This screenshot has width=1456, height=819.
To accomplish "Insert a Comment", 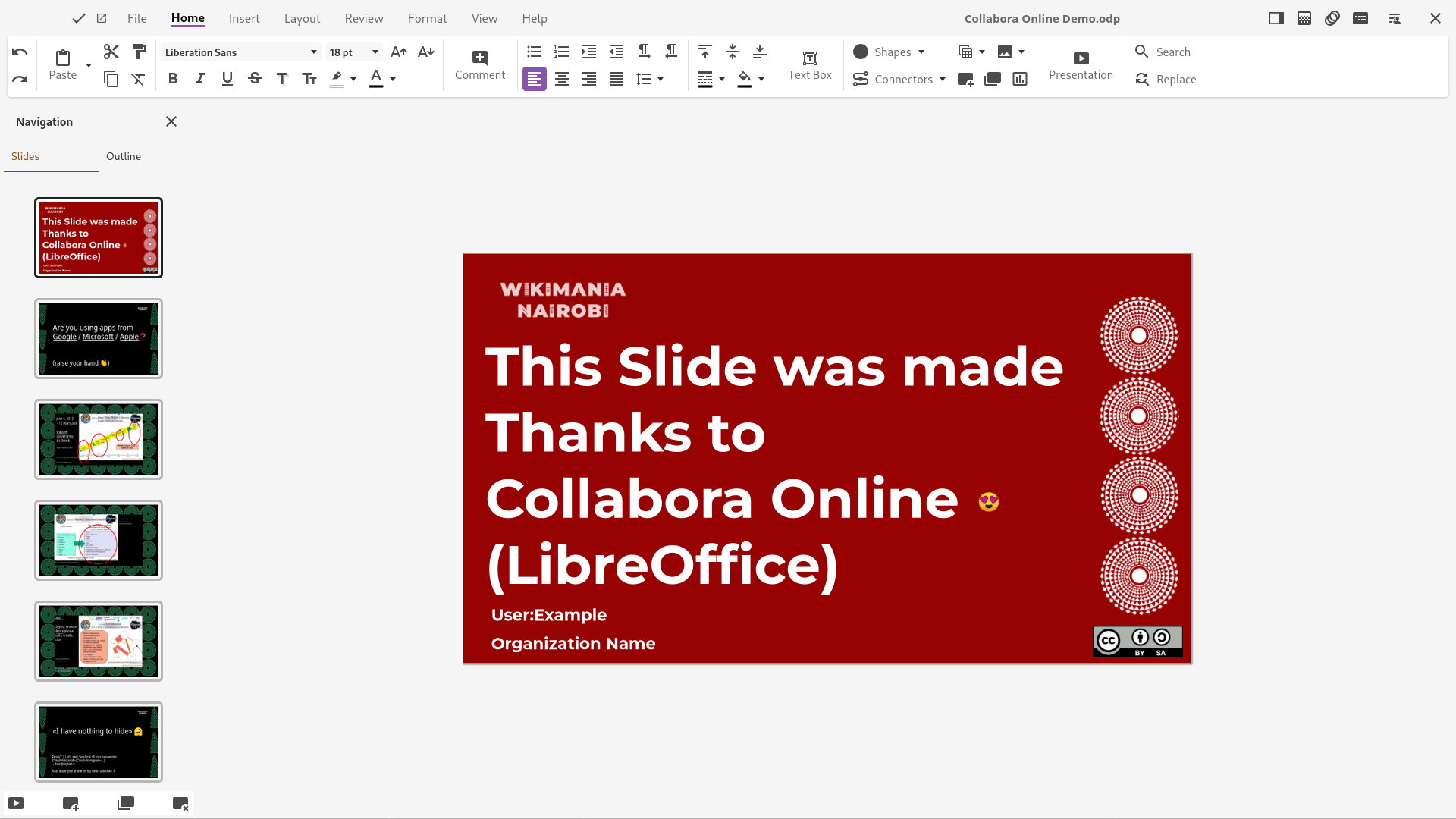I will 480,65.
